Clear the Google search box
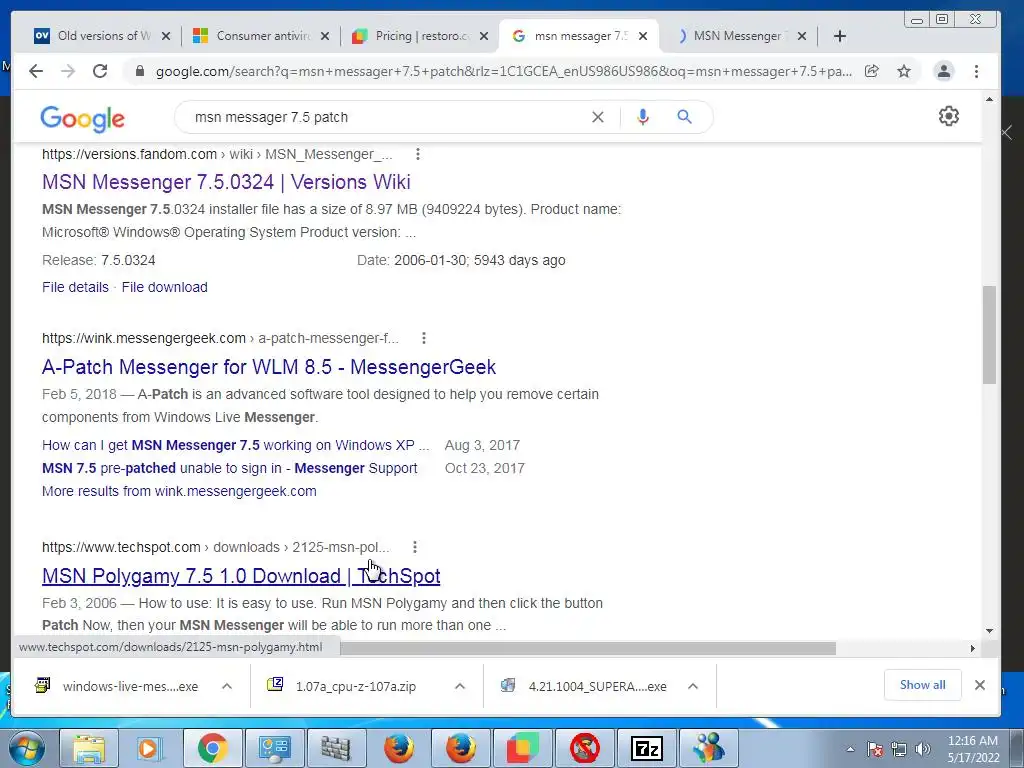Image resolution: width=1024 pixels, height=768 pixels. coord(598,117)
